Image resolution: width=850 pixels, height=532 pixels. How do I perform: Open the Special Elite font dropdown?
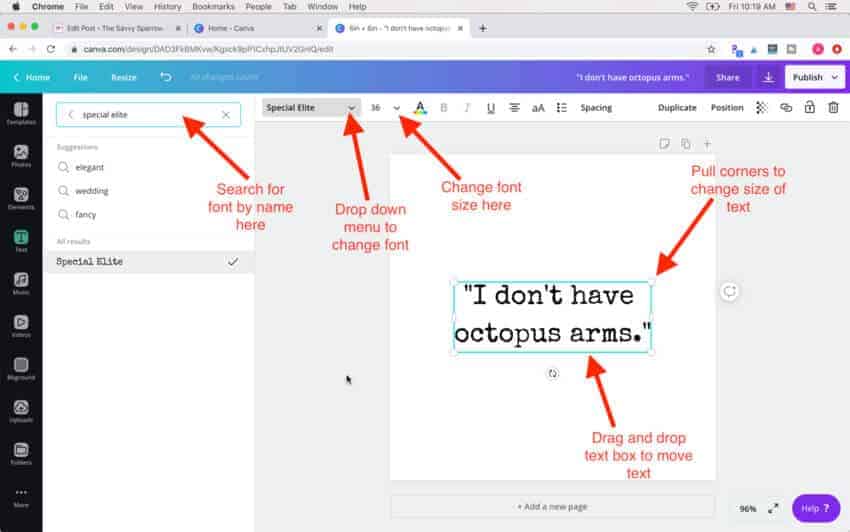(x=311, y=107)
